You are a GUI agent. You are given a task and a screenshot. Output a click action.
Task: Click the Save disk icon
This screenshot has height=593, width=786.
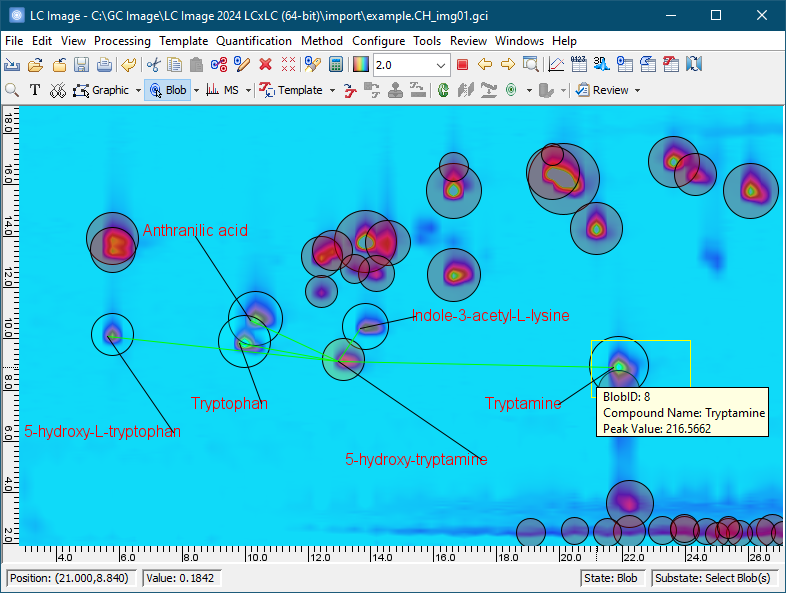point(81,65)
